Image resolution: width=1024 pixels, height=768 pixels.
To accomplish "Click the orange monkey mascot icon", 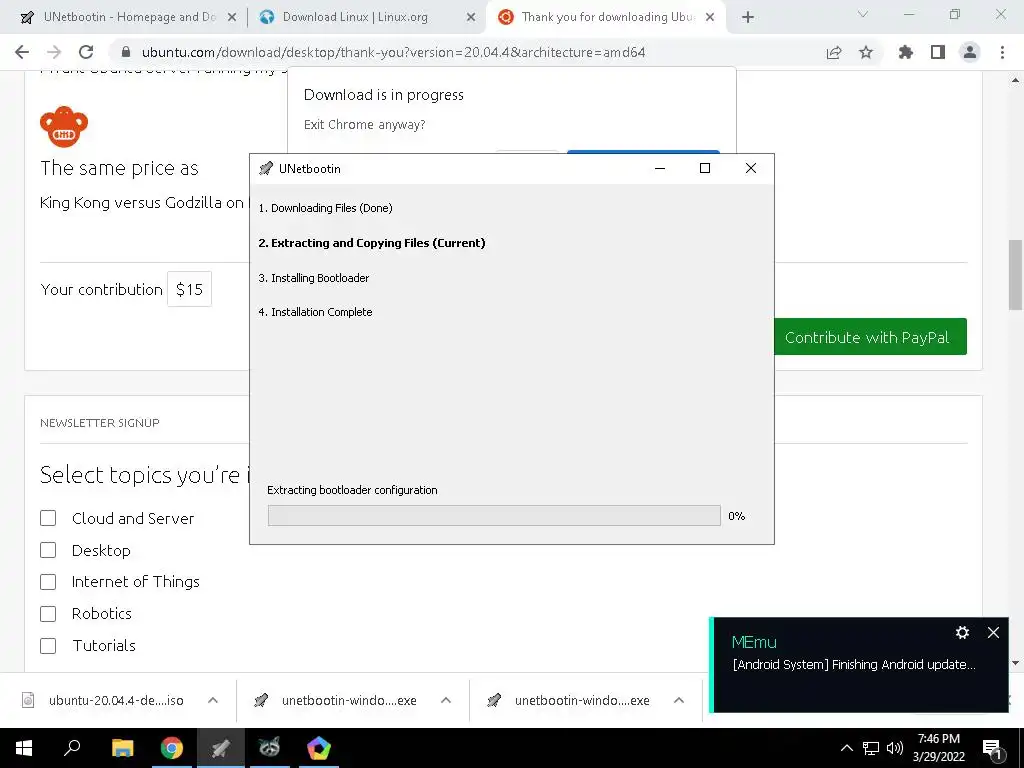I will coord(63,127).
